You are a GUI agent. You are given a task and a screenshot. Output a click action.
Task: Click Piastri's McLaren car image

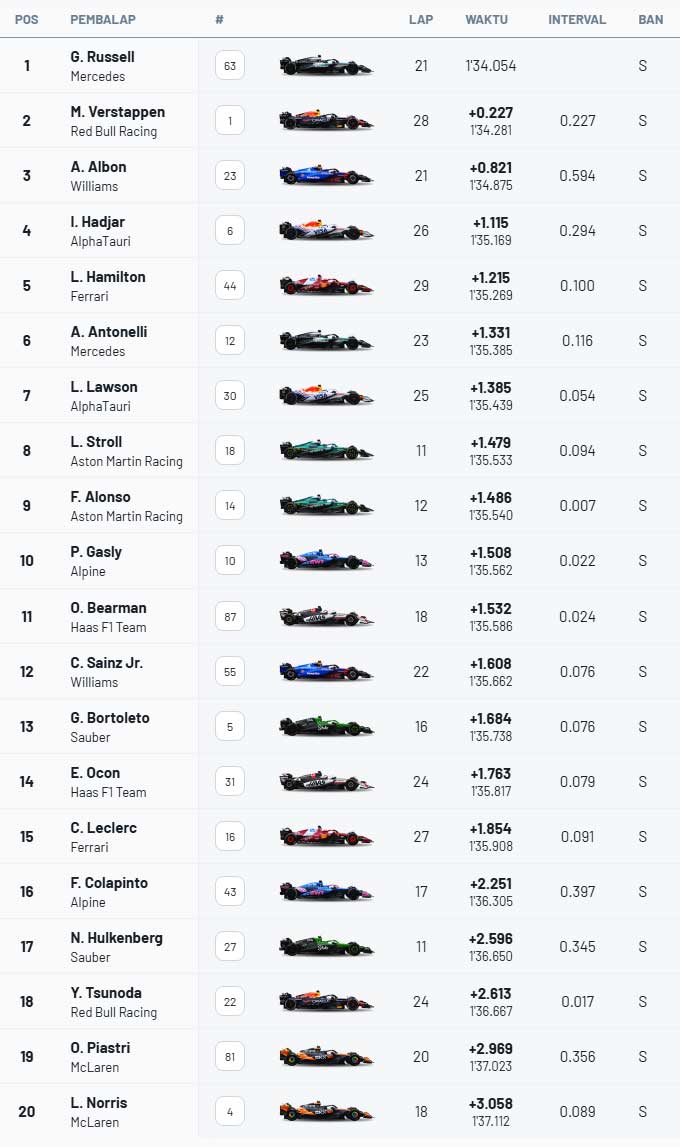(325, 1057)
